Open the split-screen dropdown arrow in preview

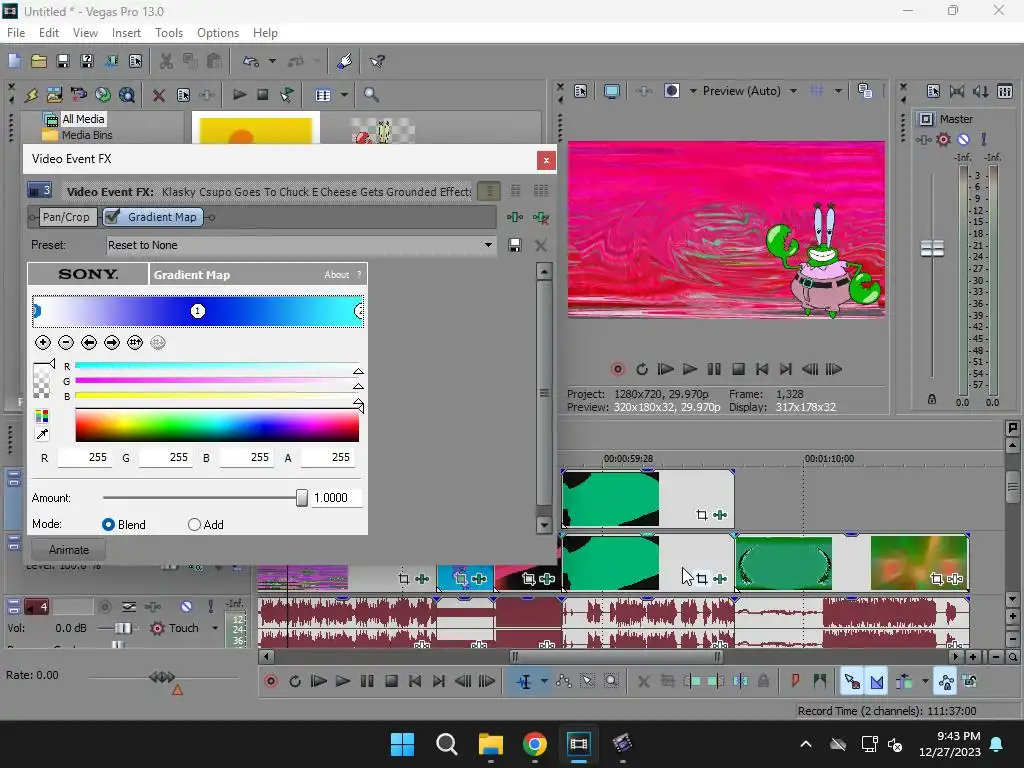[x=693, y=91]
